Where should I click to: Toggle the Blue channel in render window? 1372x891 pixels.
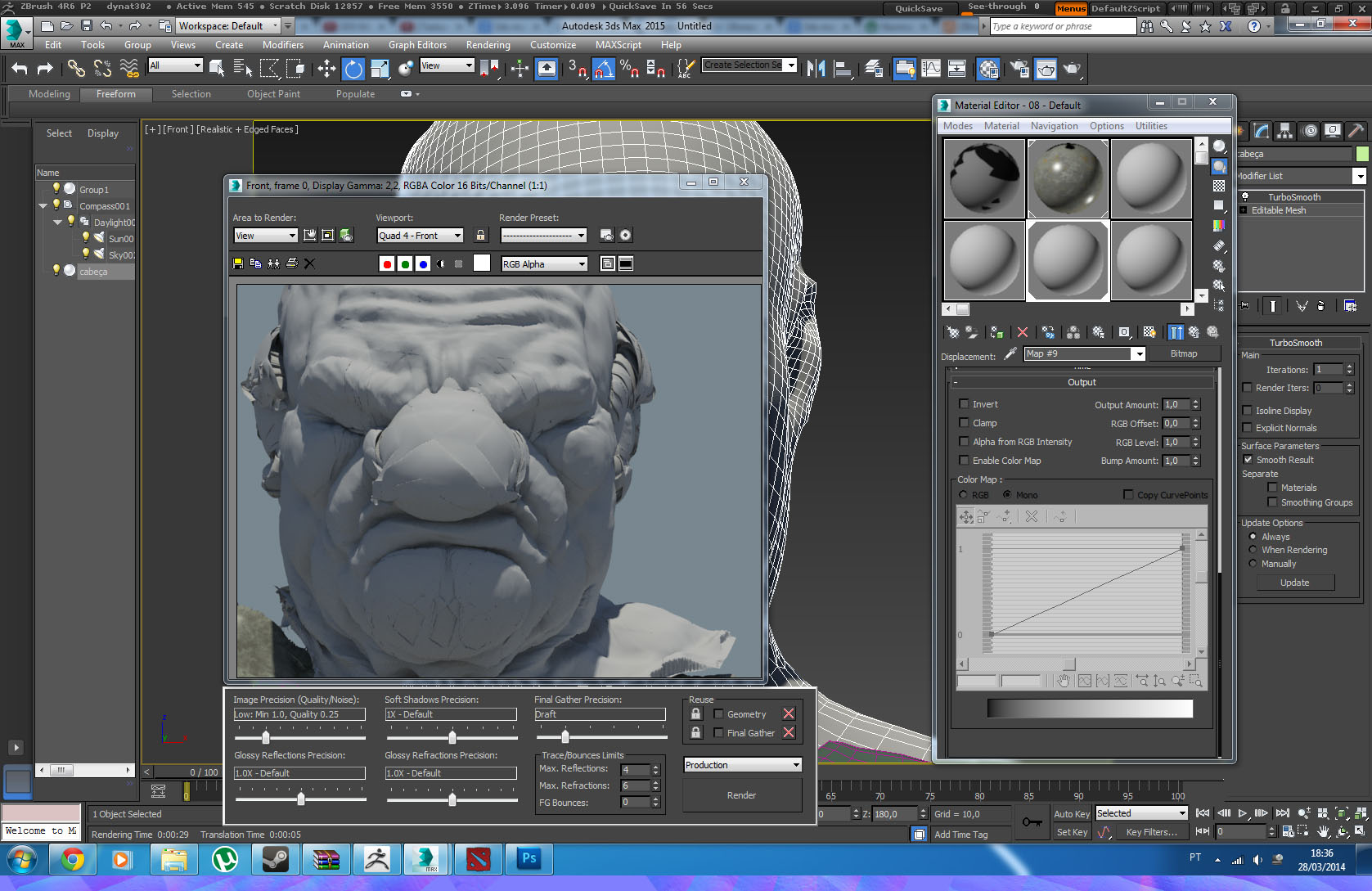coord(423,263)
